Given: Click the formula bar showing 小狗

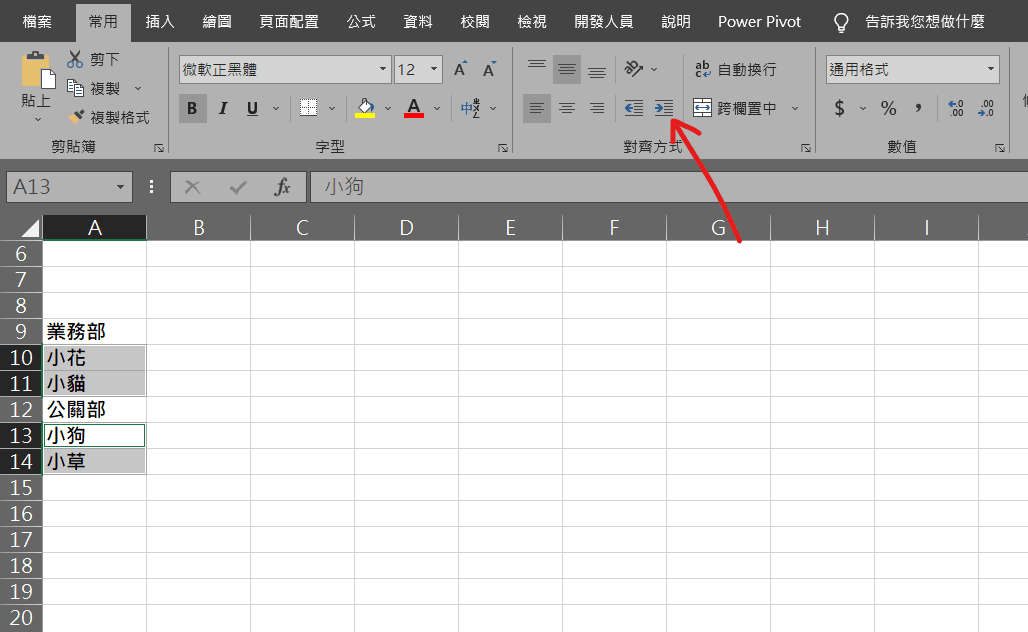Looking at the screenshot, I should coord(669,187).
